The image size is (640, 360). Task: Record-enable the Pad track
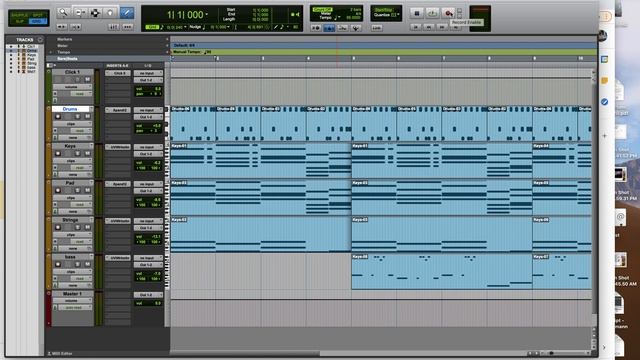pyautogui.click(x=58, y=191)
